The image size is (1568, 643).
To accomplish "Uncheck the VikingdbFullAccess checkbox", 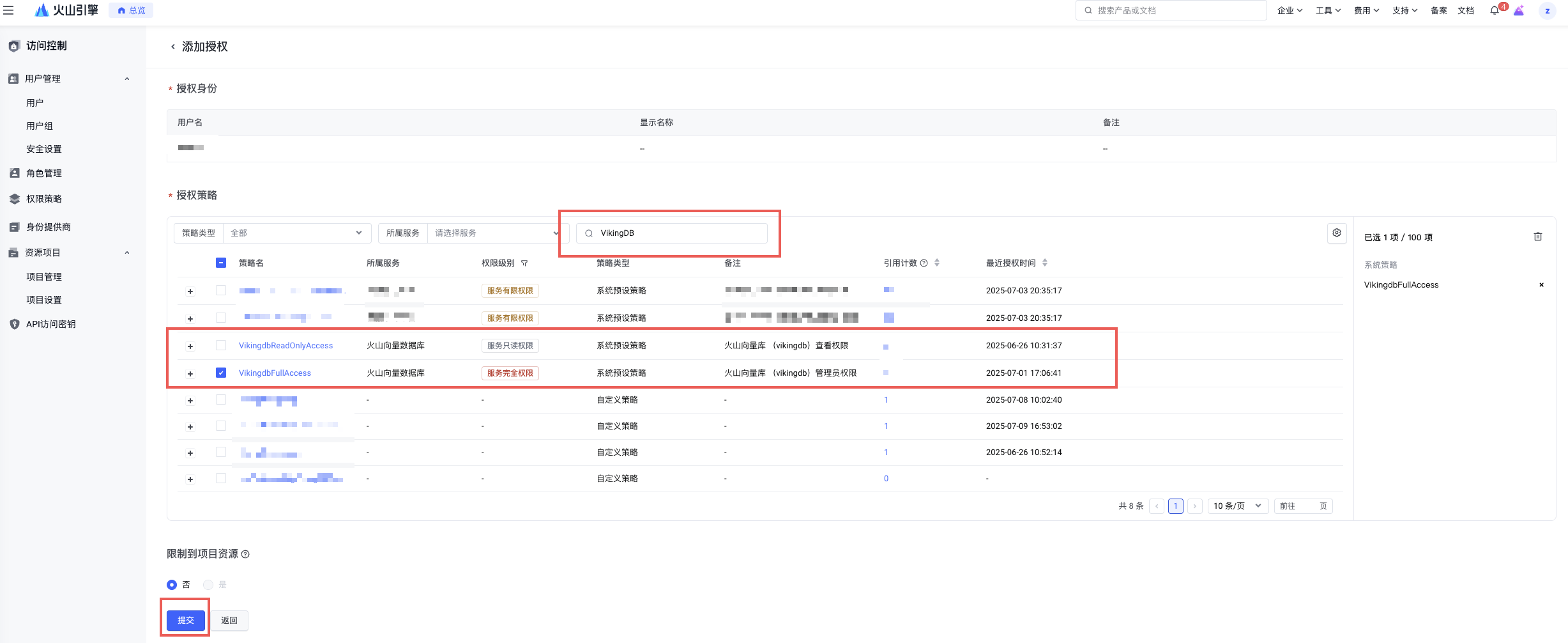I will [x=221, y=373].
